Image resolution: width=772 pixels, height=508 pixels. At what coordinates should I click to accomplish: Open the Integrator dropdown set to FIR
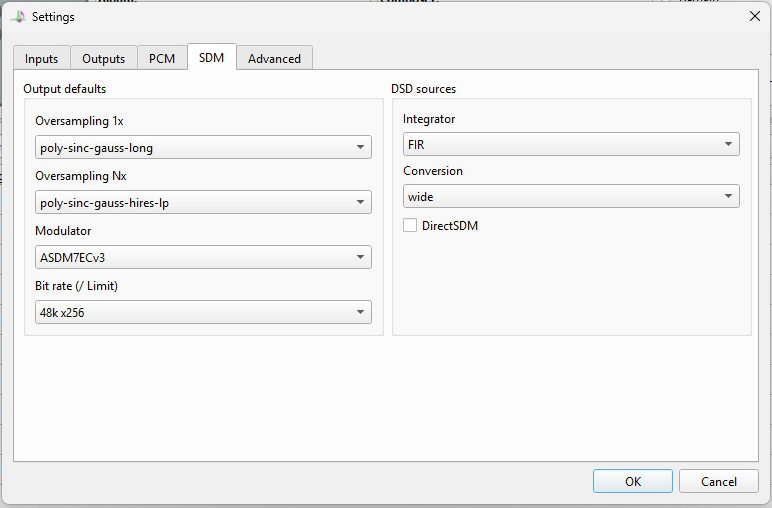point(571,145)
